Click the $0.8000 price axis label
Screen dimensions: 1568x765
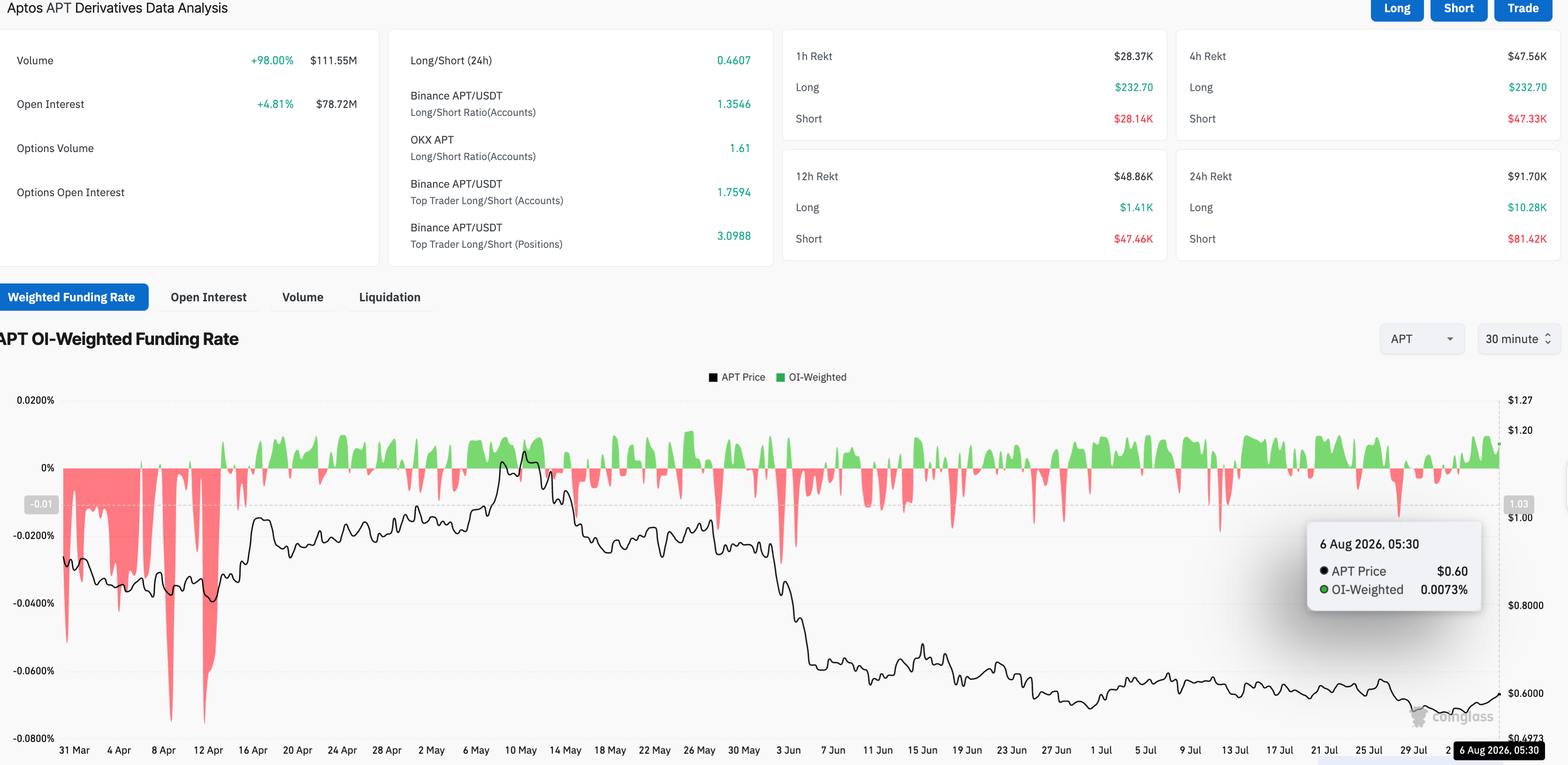(x=1525, y=605)
